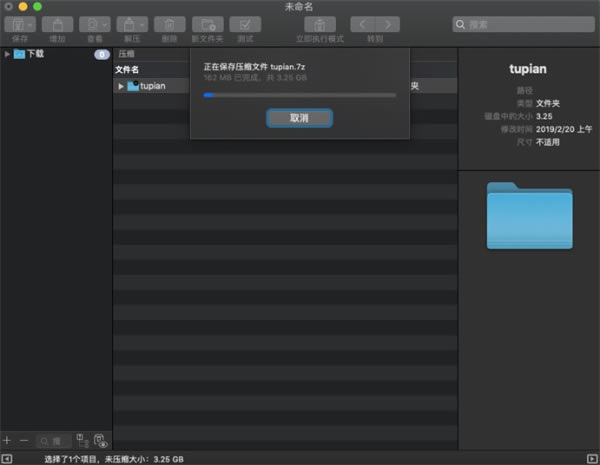Image resolution: width=600 pixels, height=465 pixels.
Task: Click the large folder preview thumbnail
Action: point(530,215)
